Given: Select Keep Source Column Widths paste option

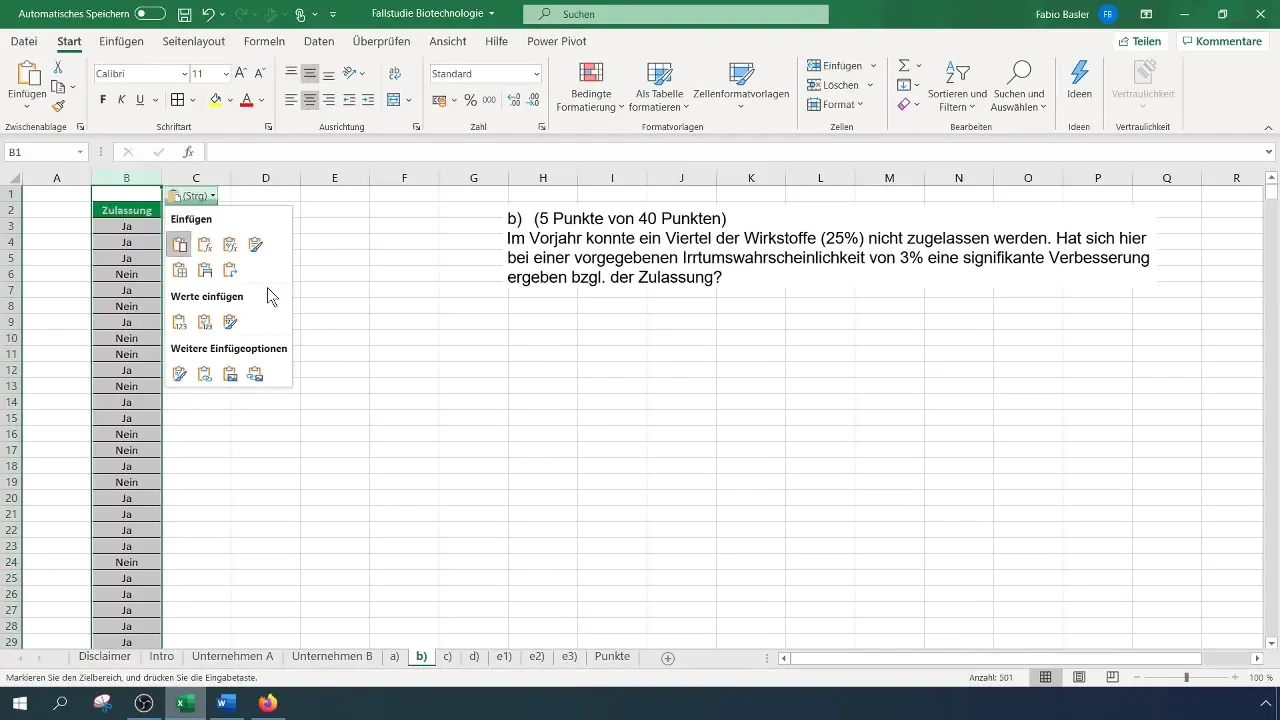Looking at the screenshot, I should click(x=205, y=270).
